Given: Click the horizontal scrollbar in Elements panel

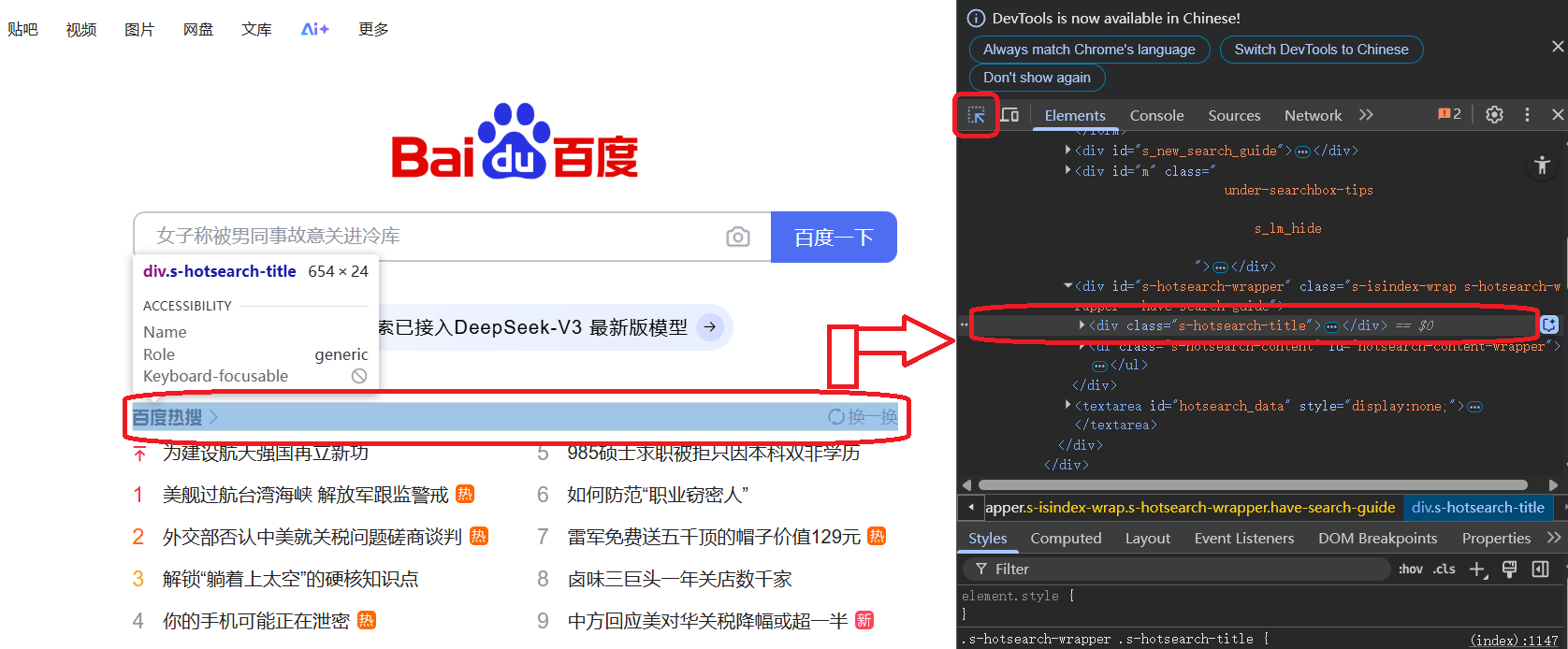Looking at the screenshot, I should (1253, 485).
